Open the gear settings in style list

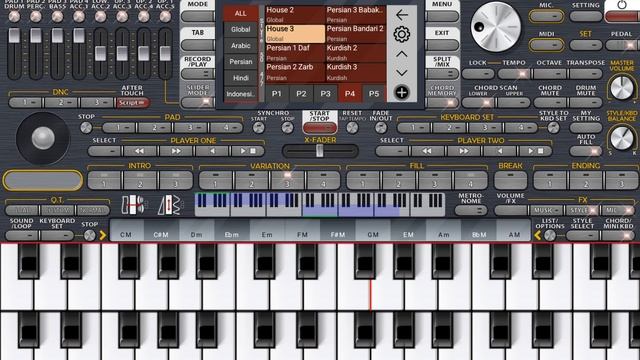coord(402,34)
